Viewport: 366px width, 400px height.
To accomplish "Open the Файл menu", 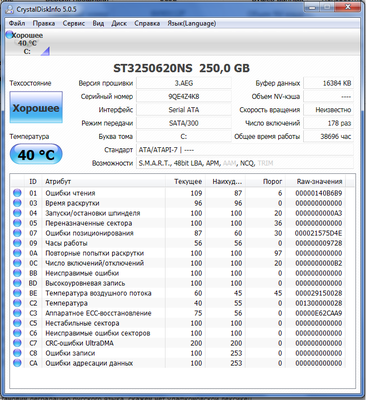I will [17, 23].
